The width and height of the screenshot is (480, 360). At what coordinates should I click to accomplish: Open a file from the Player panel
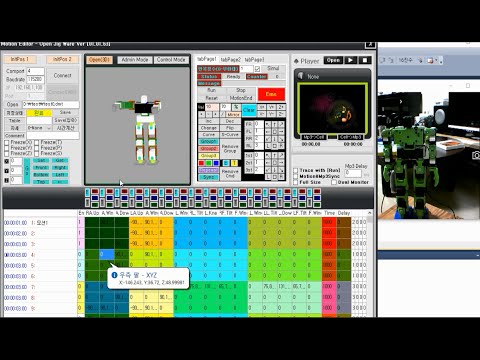coord(333,60)
